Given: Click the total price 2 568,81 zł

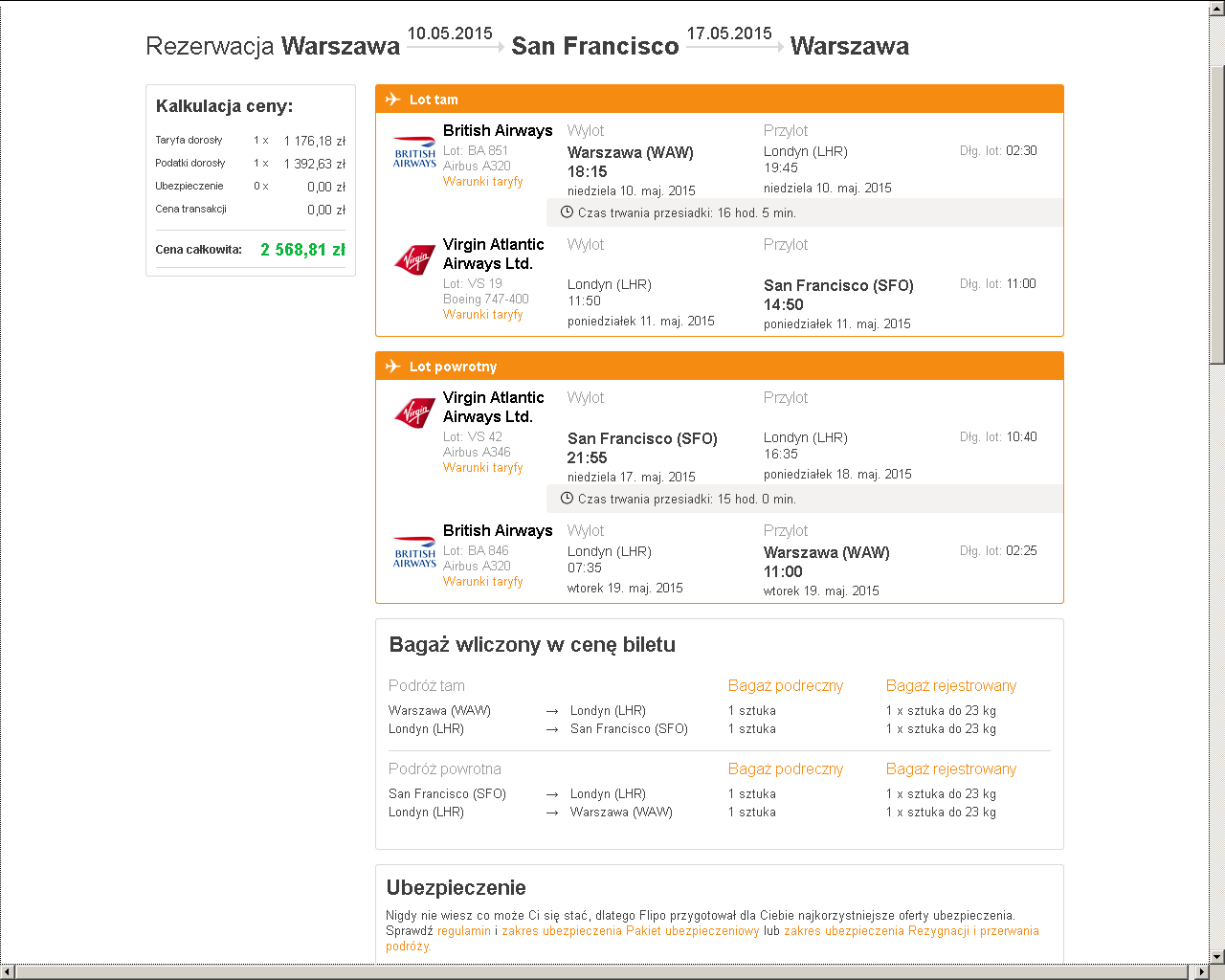Looking at the screenshot, I should click(x=302, y=249).
